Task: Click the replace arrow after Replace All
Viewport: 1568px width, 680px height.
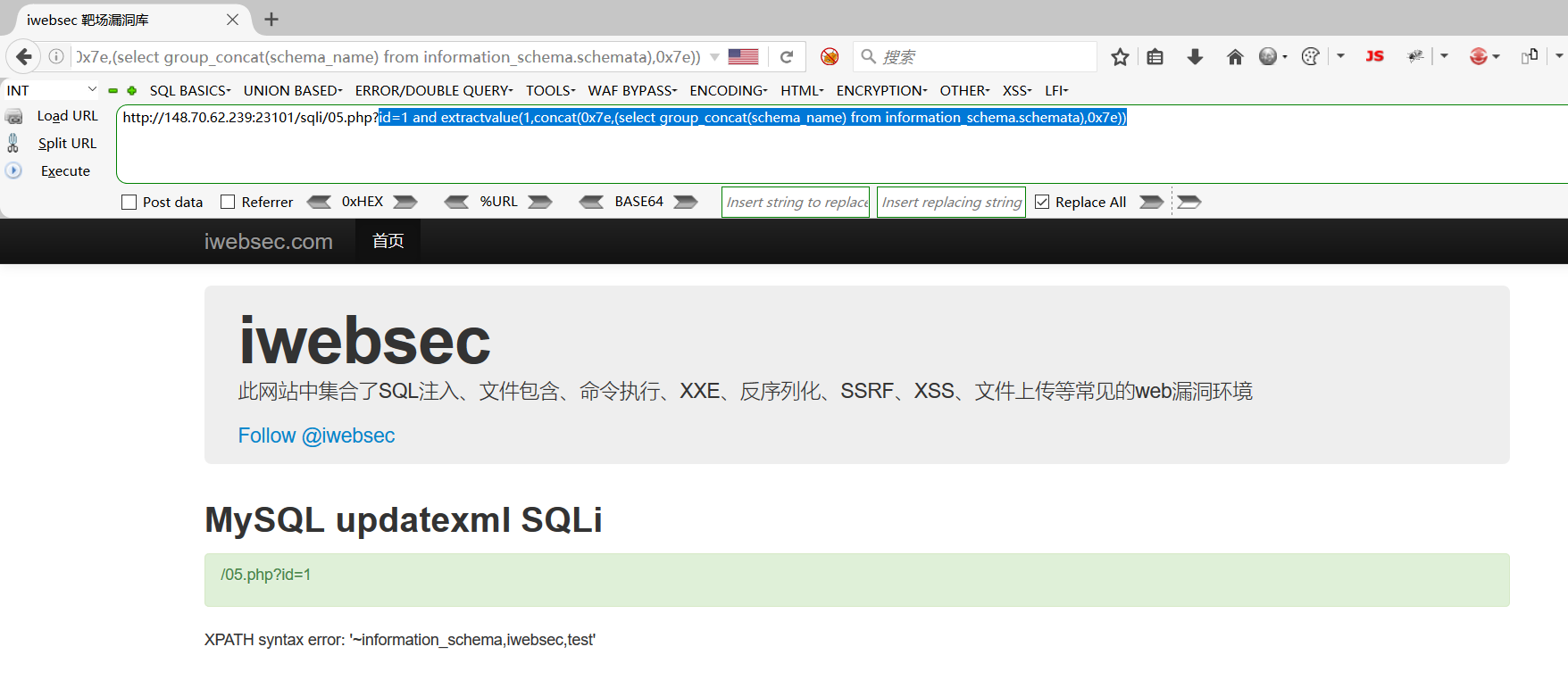Action: pos(1152,202)
